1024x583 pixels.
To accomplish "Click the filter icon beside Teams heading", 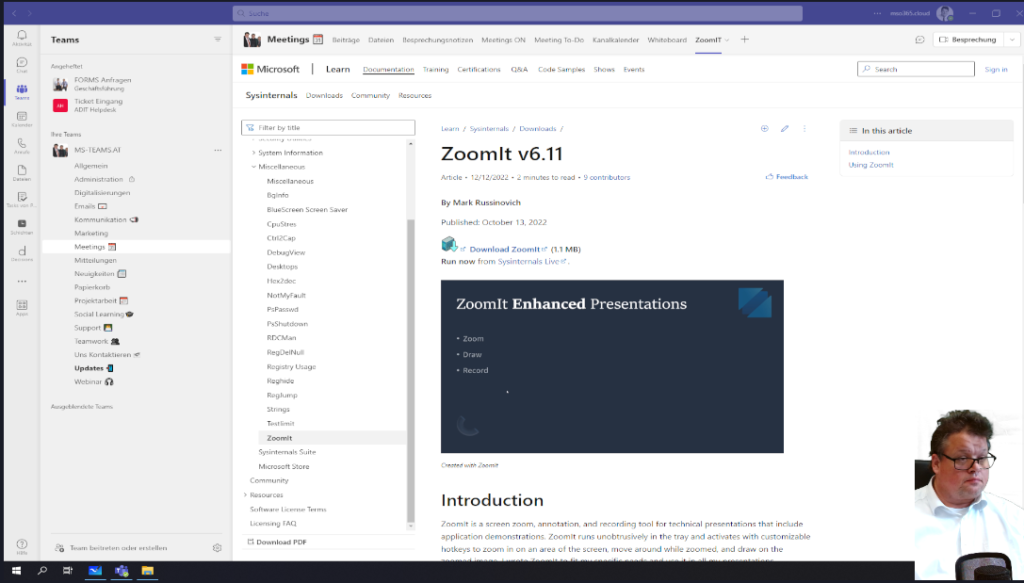I will pyautogui.click(x=217, y=39).
